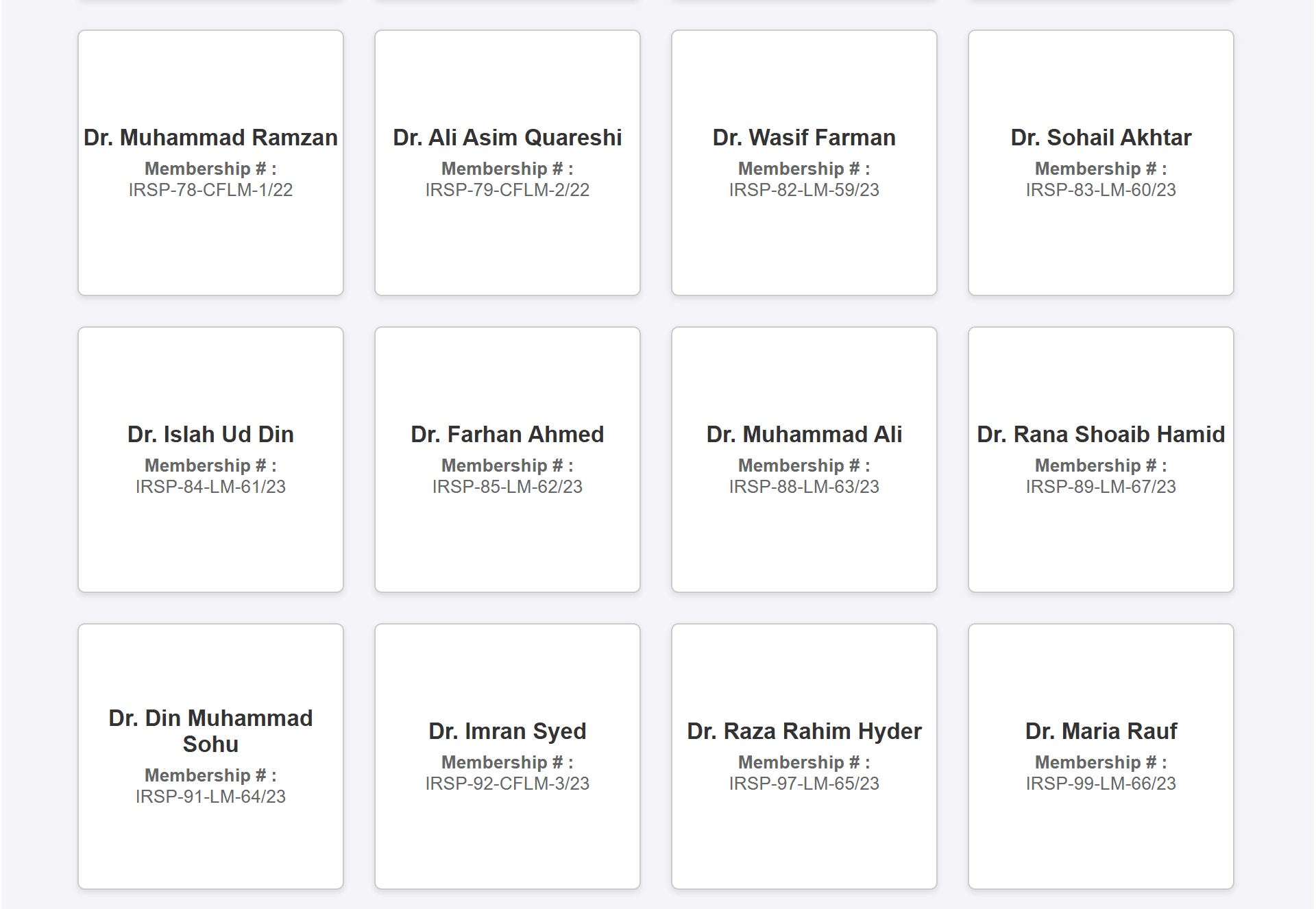Click Dr. Muhammad Ramzan's name

[x=210, y=138]
